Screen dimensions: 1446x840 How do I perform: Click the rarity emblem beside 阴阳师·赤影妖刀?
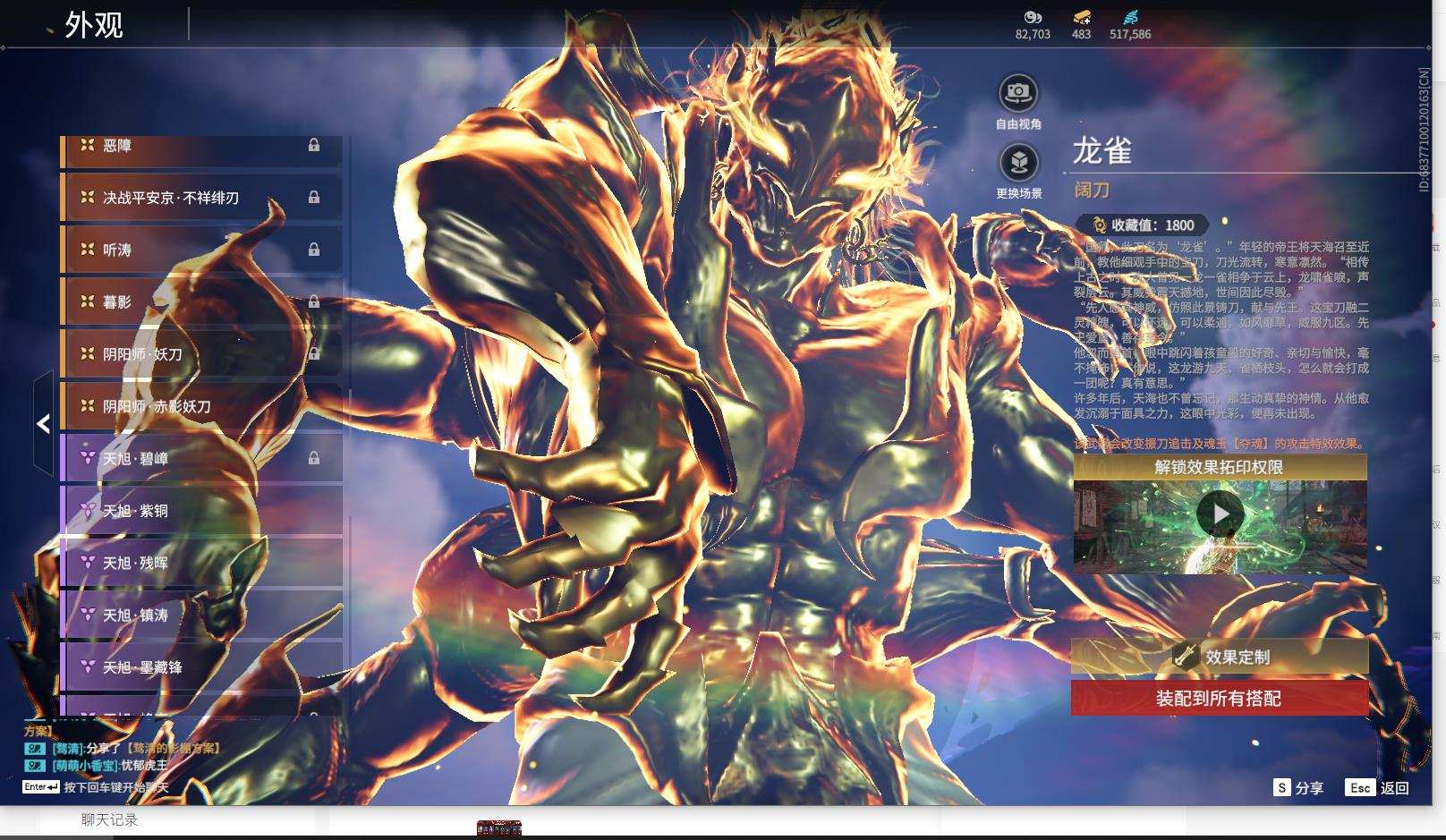[87, 406]
